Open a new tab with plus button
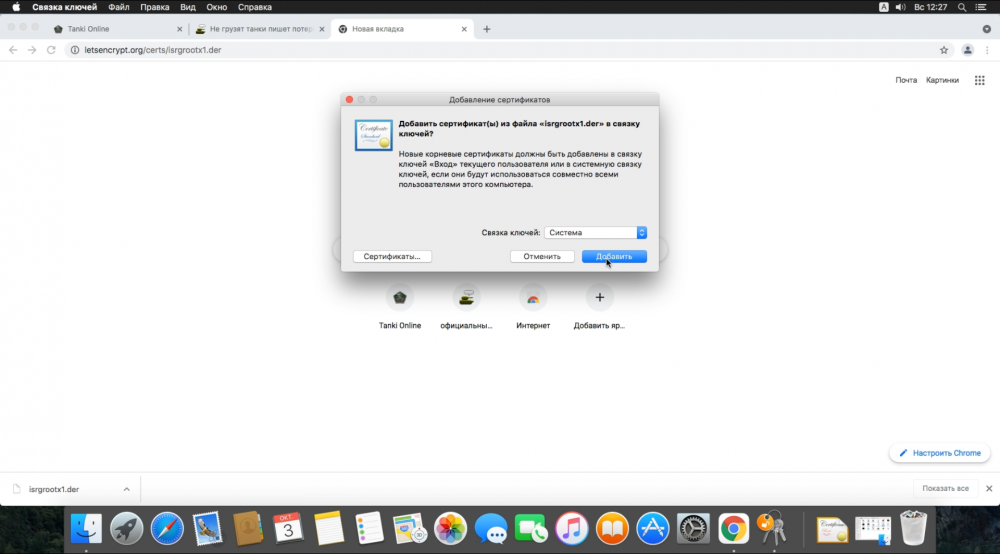 coord(487,29)
